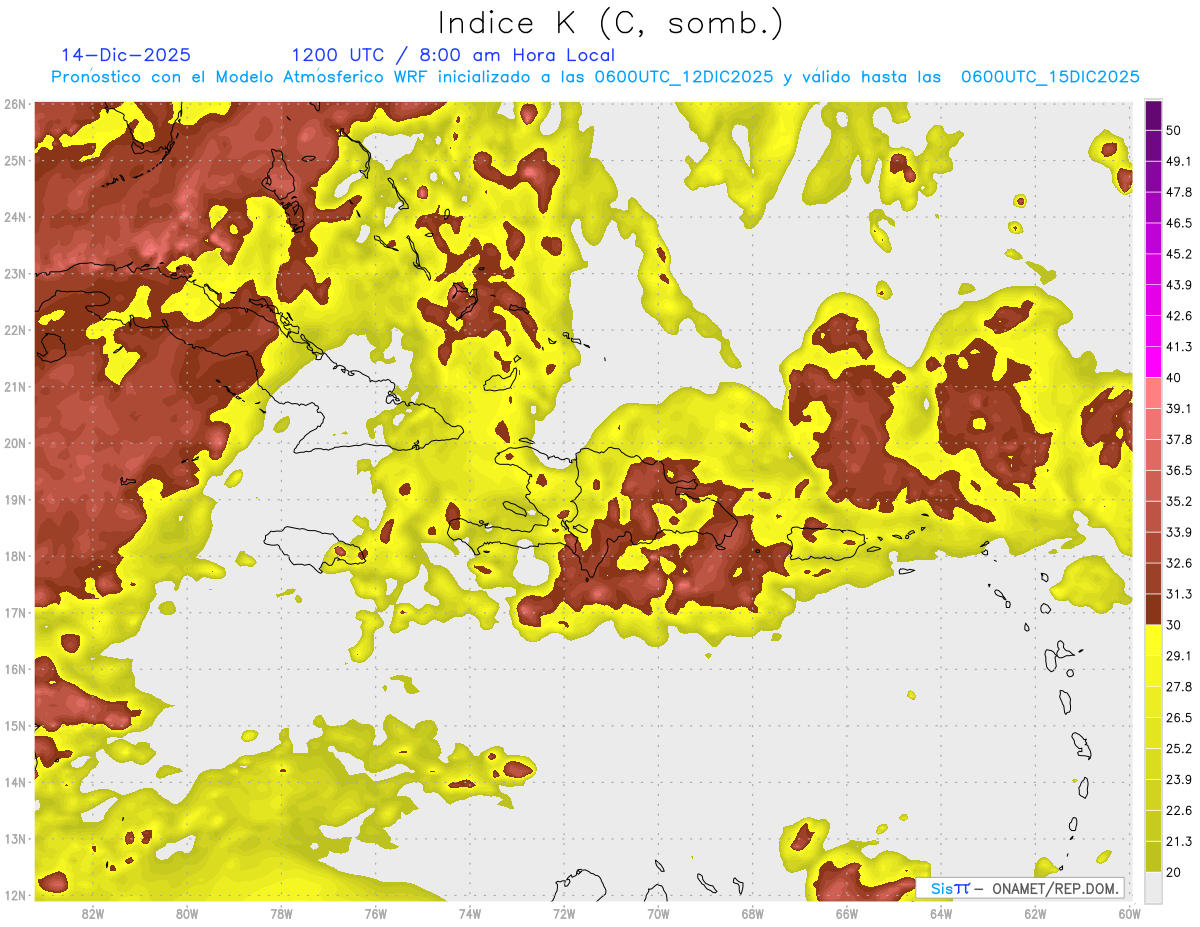Screen dimensions: 1200x927
Task: Pick the magenta band between 41.3 and 42.6
Action: click(x=1153, y=331)
